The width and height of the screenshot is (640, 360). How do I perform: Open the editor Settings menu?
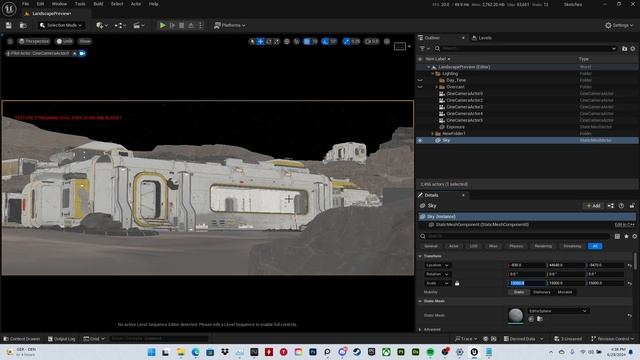(619, 25)
